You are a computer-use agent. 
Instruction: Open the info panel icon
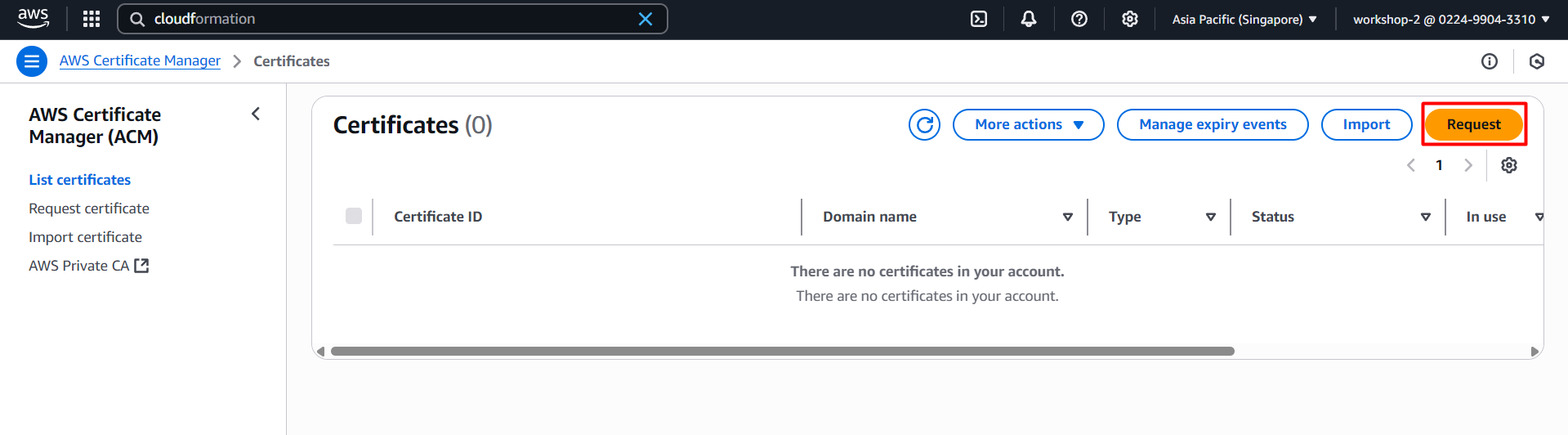(1489, 61)
